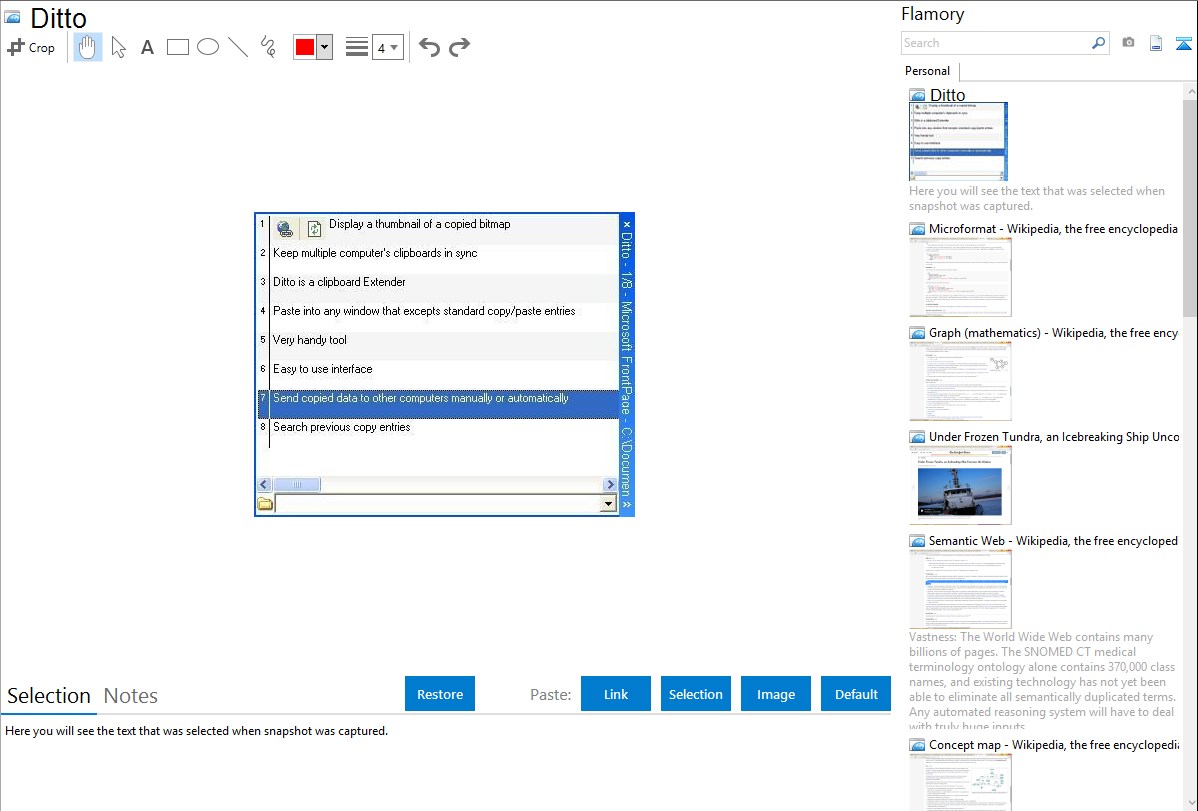
Task: Click the Ditto snapshot icon beside the title
Action: [12, 17]
